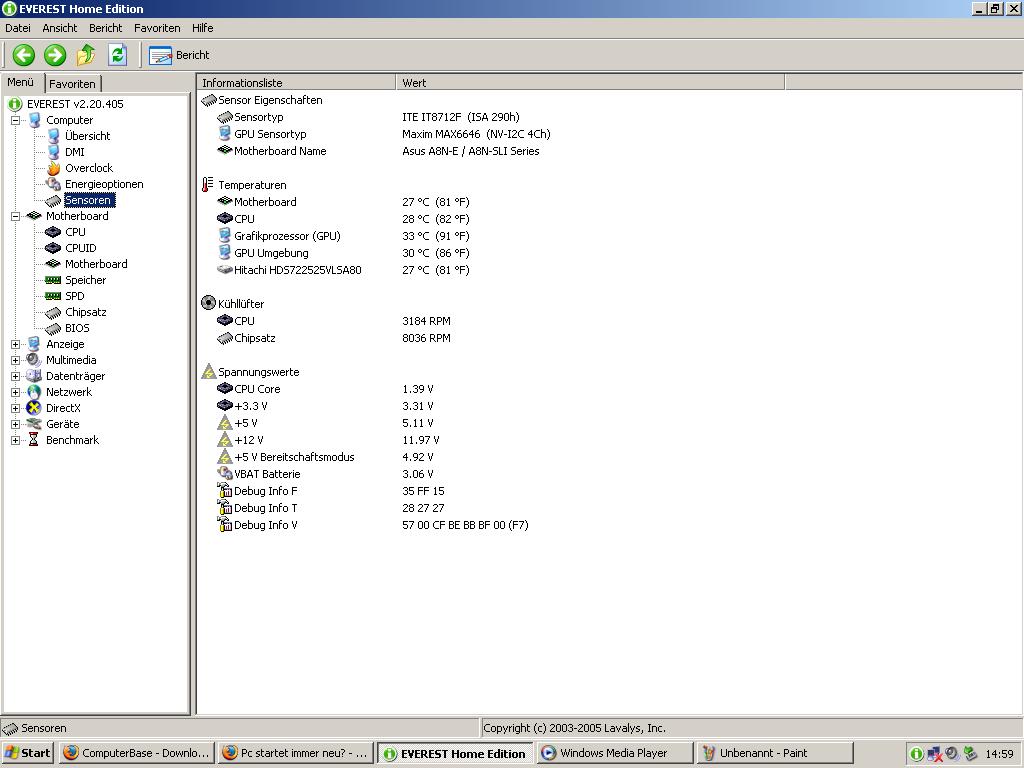Click the Anzeige monitor icon
The width and height of the screenshot is (1024, 768).
click(34, 344)
